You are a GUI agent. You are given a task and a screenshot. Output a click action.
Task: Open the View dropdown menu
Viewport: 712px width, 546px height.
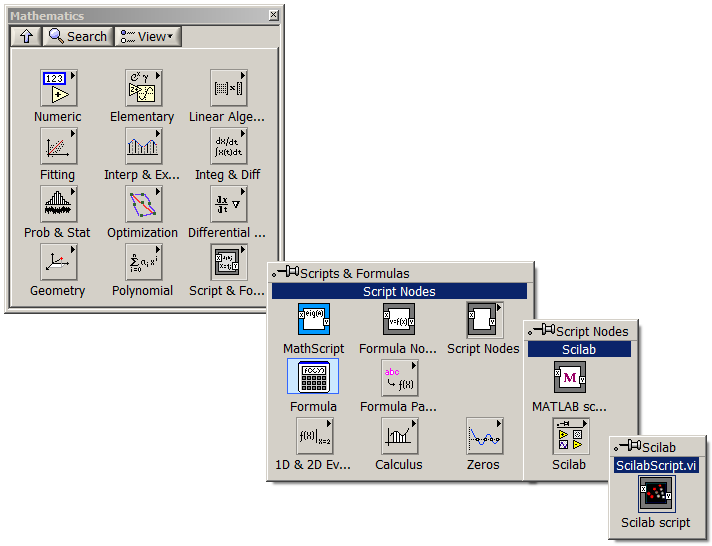point(148,36)
